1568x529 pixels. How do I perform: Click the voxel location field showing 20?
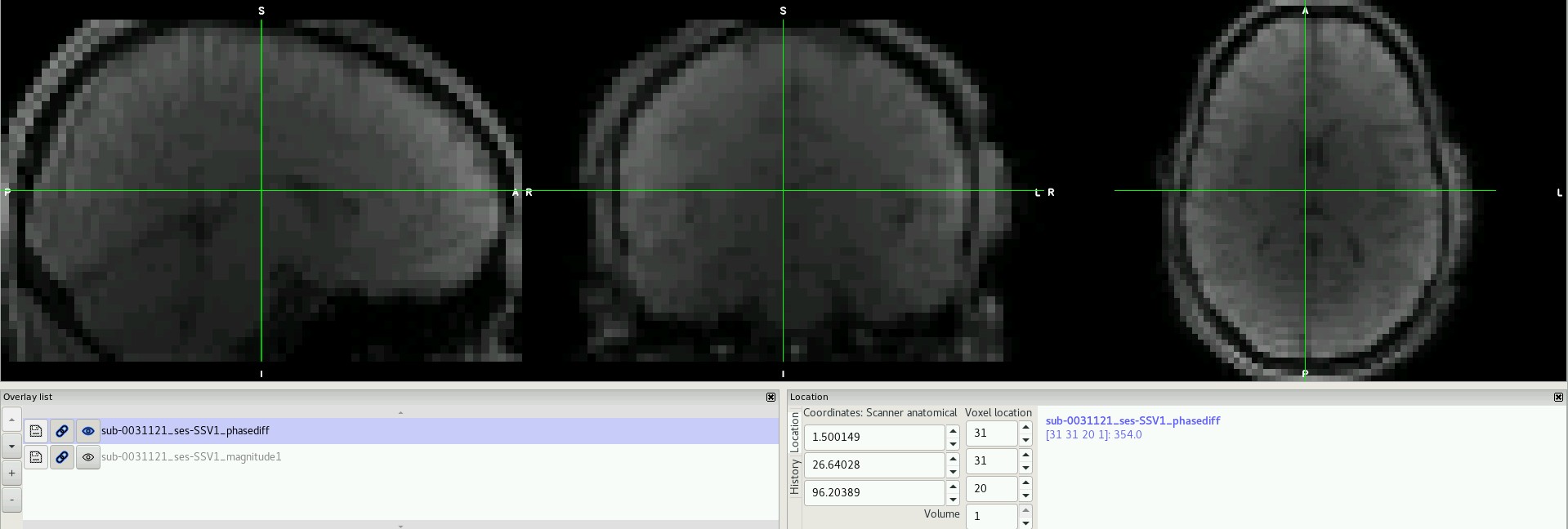pyautogui.click(x=992, y=489)
